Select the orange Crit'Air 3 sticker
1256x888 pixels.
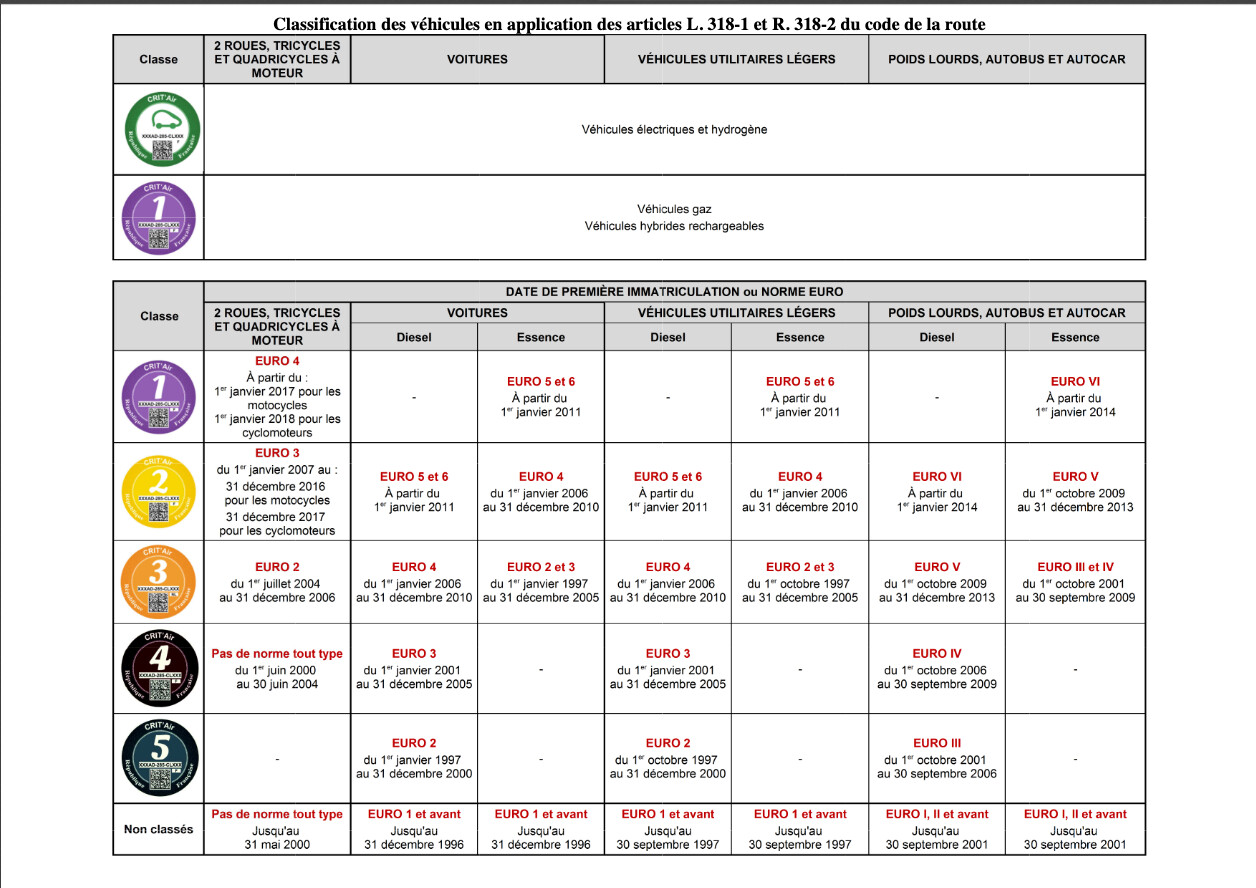tap(160, 582)
